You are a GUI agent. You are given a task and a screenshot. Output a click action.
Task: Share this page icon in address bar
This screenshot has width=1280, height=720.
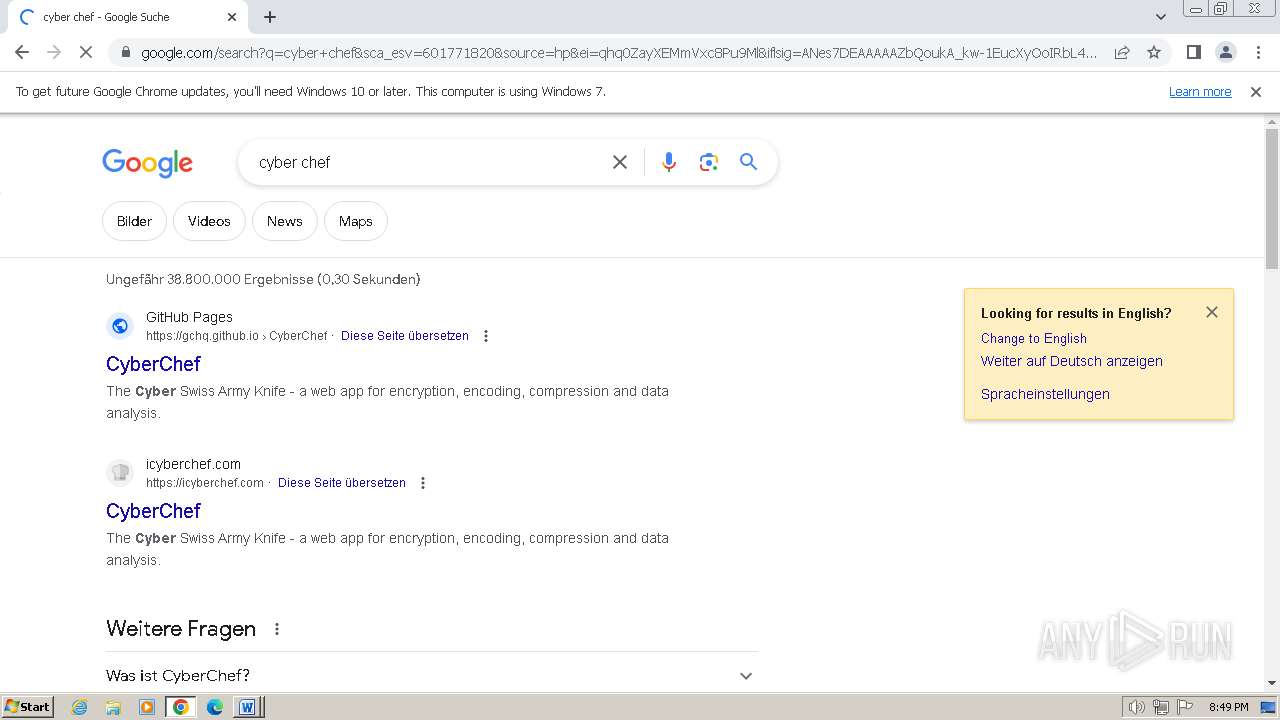[1122, 52]
